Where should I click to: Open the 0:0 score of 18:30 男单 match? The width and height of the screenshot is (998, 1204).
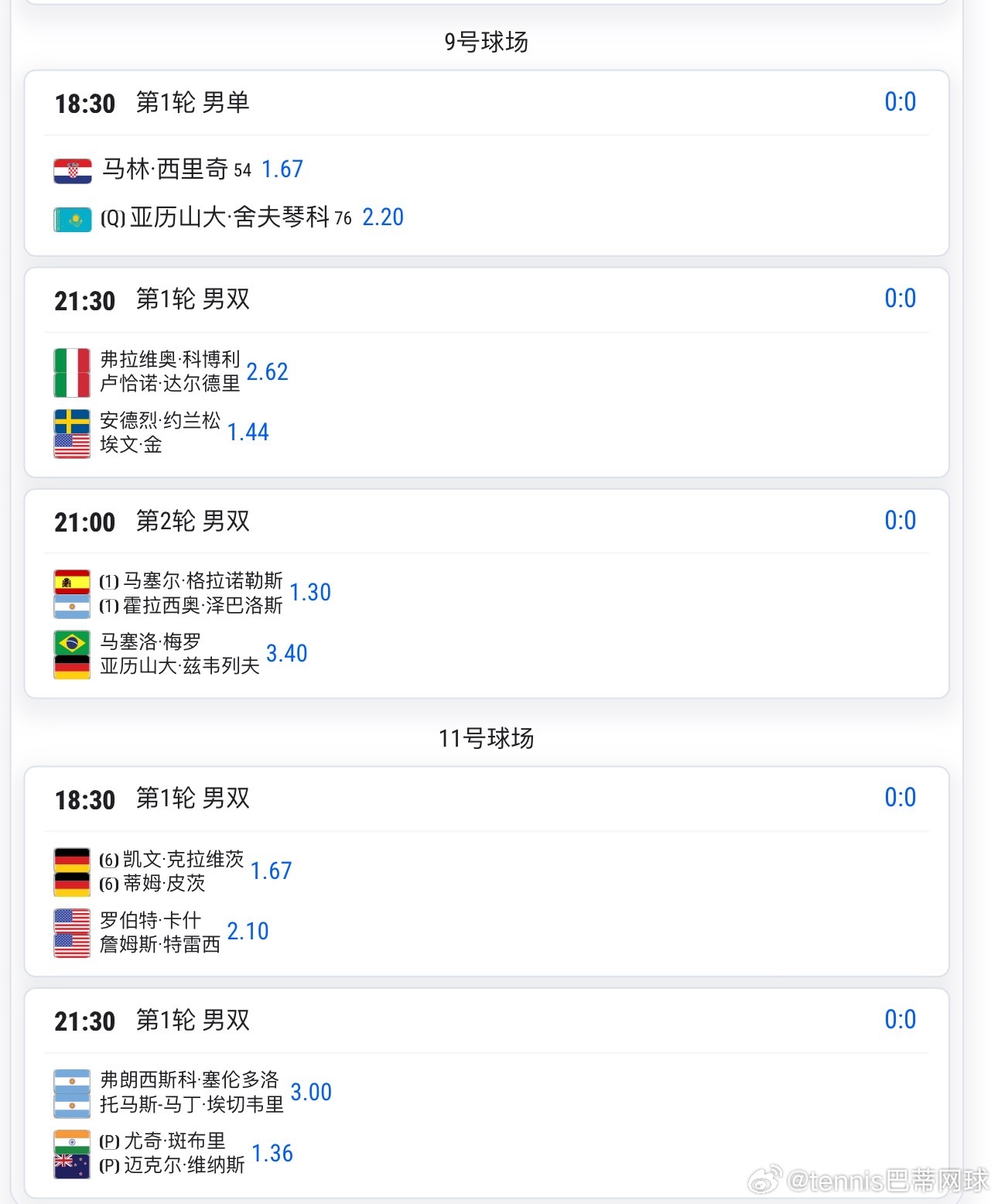pyautogui.click(x=900, y=102)
